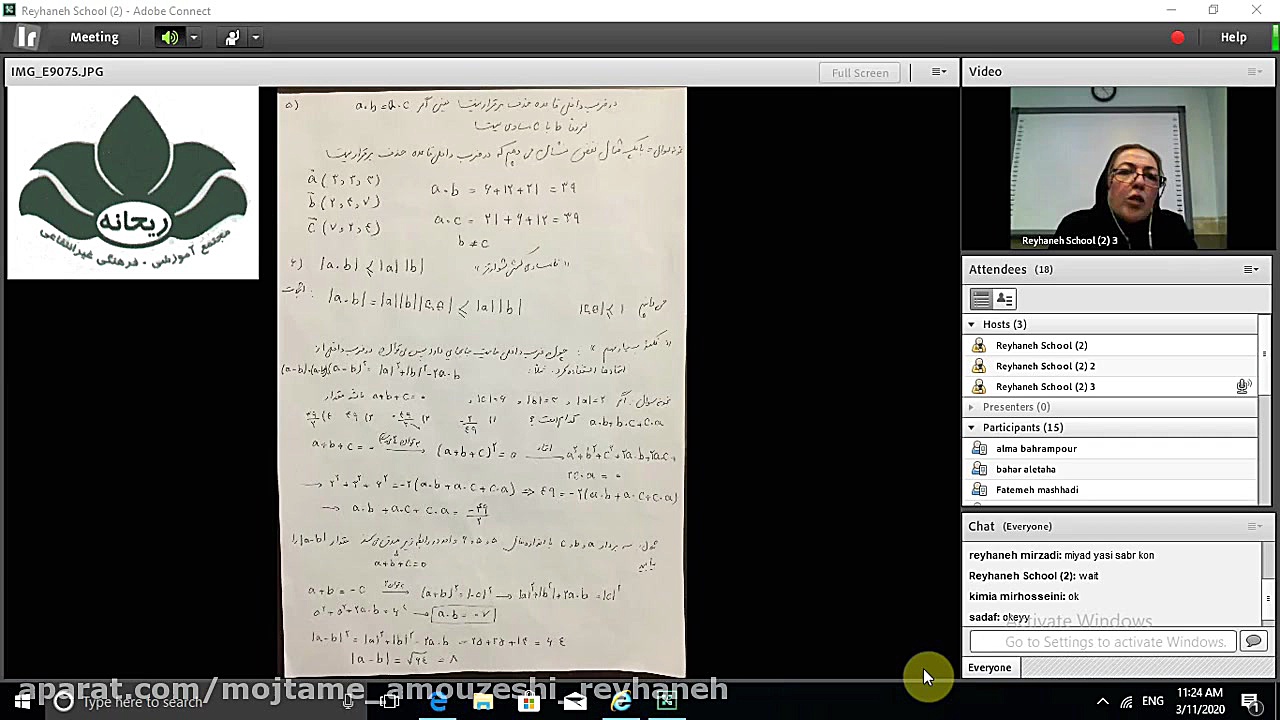Mute the speaker via its dropdown arrow
Viewport: 1280px width, 720px height.
pyautogui.click(x=193, y=38)
